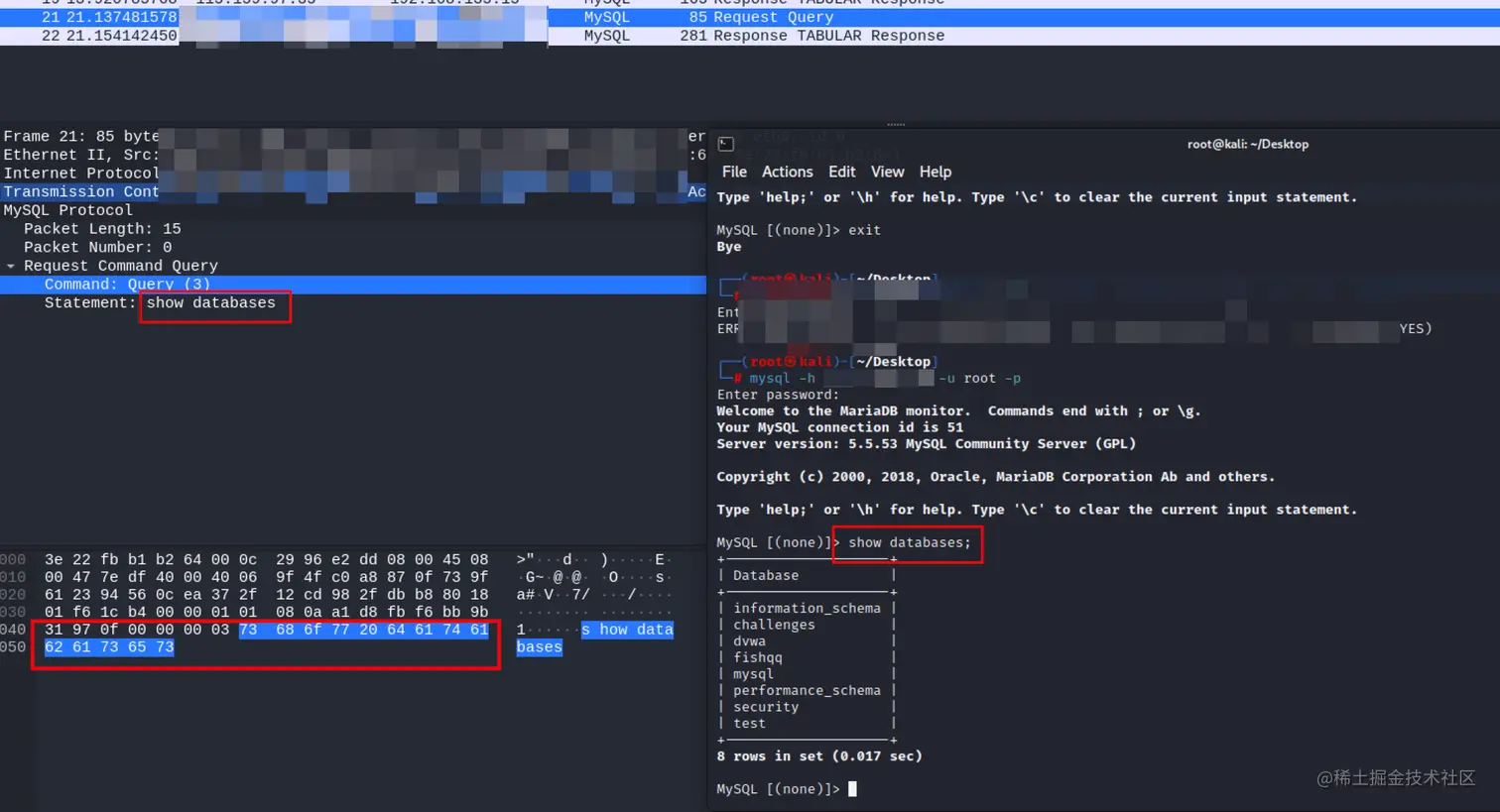
Task: Click the Copyright Oracle, MariaDB line
Action: tap(995, 477)
